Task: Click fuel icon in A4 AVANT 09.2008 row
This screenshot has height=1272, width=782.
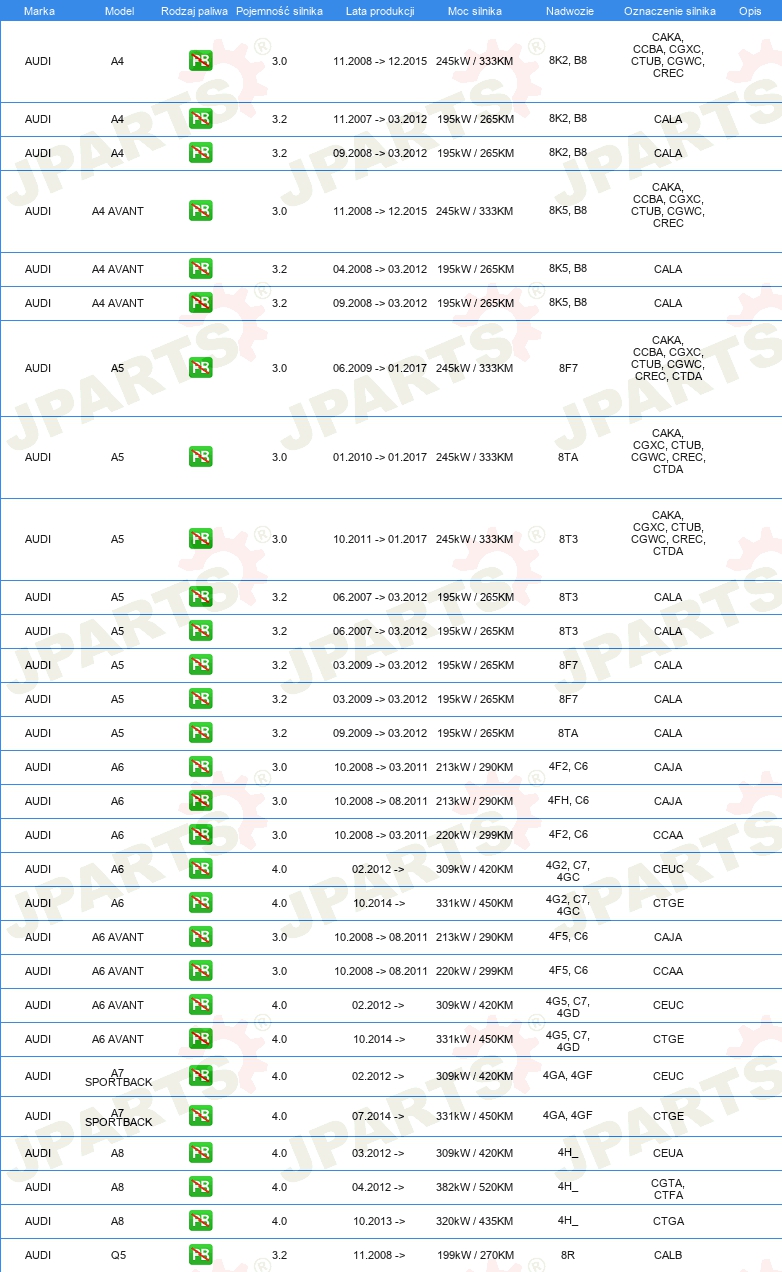Action: (x=201, y=303)
